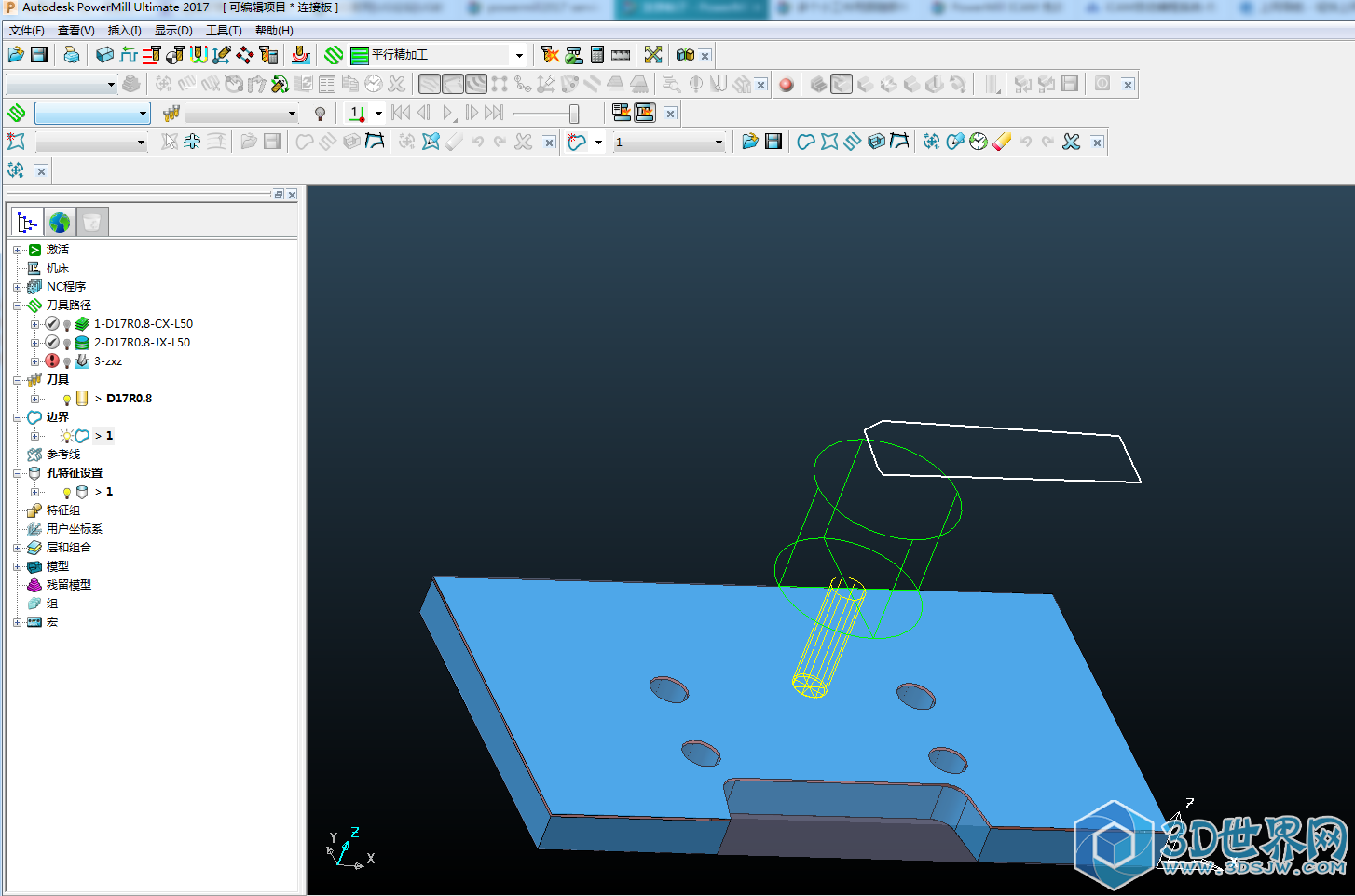
Task: Switch to the explorer tree tab
Action: tap(27, 223)
